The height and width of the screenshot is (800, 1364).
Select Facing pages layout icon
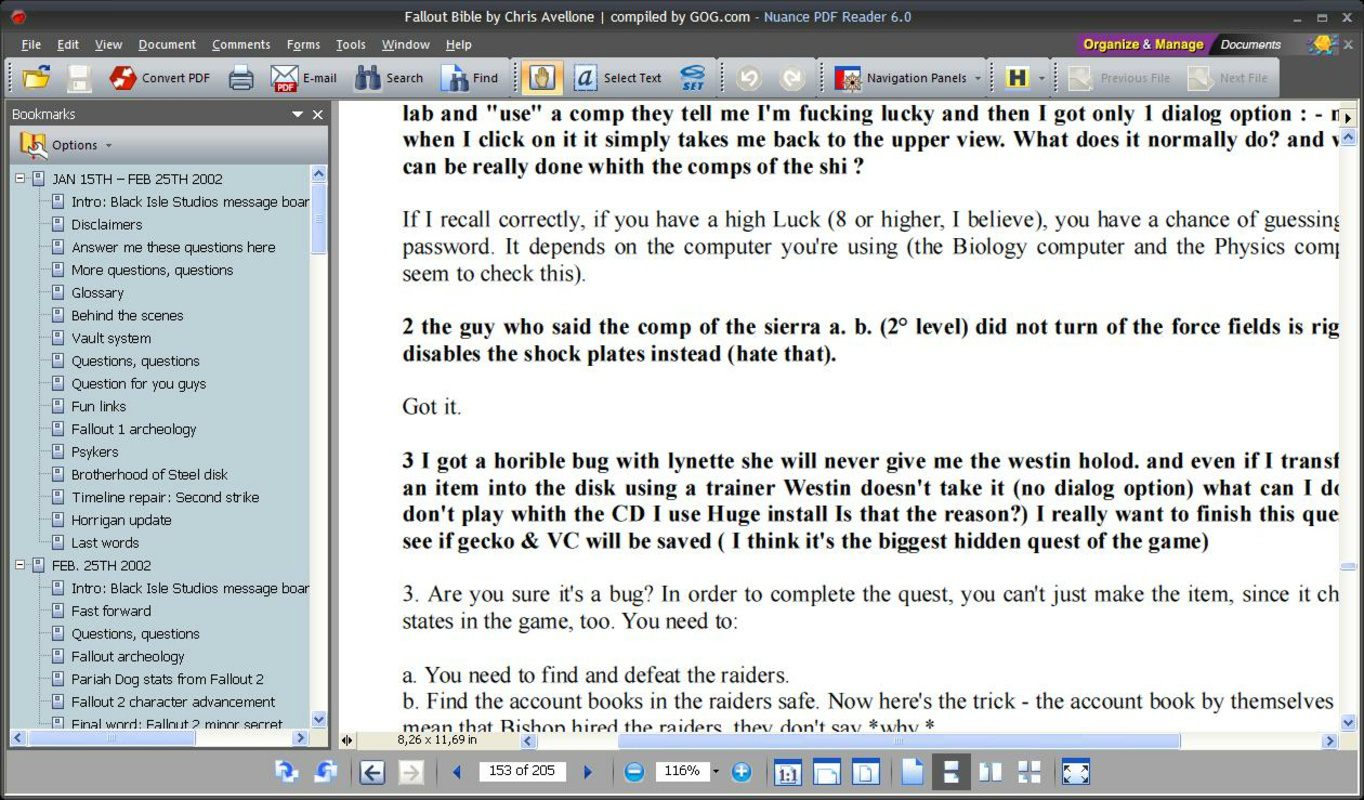990,772
